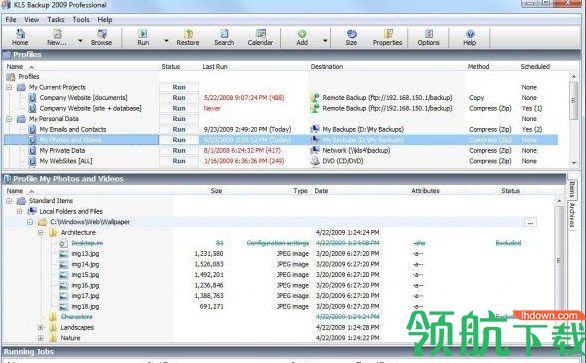Open the Add button dropdown arrow
Screen dimensions: 586x363
click(x=325, y=40)
